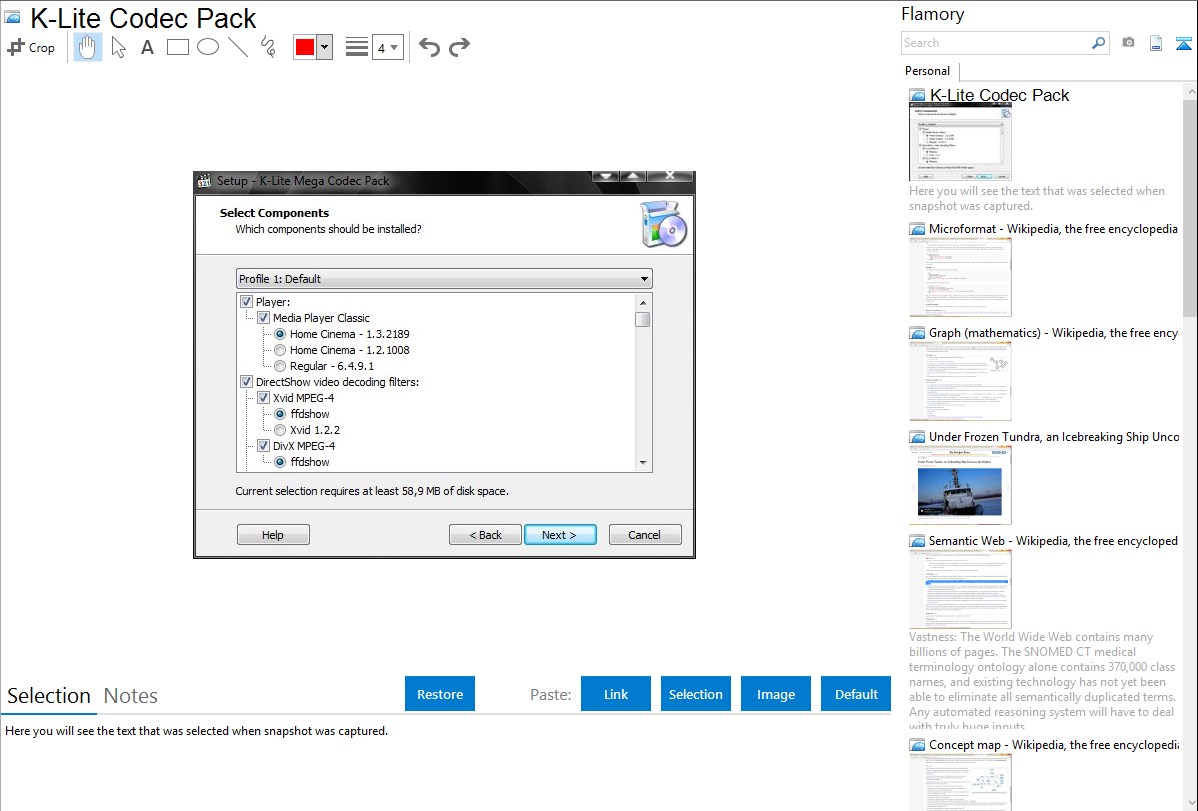
Task: Undo the last annotation
Action: [429, 47]
